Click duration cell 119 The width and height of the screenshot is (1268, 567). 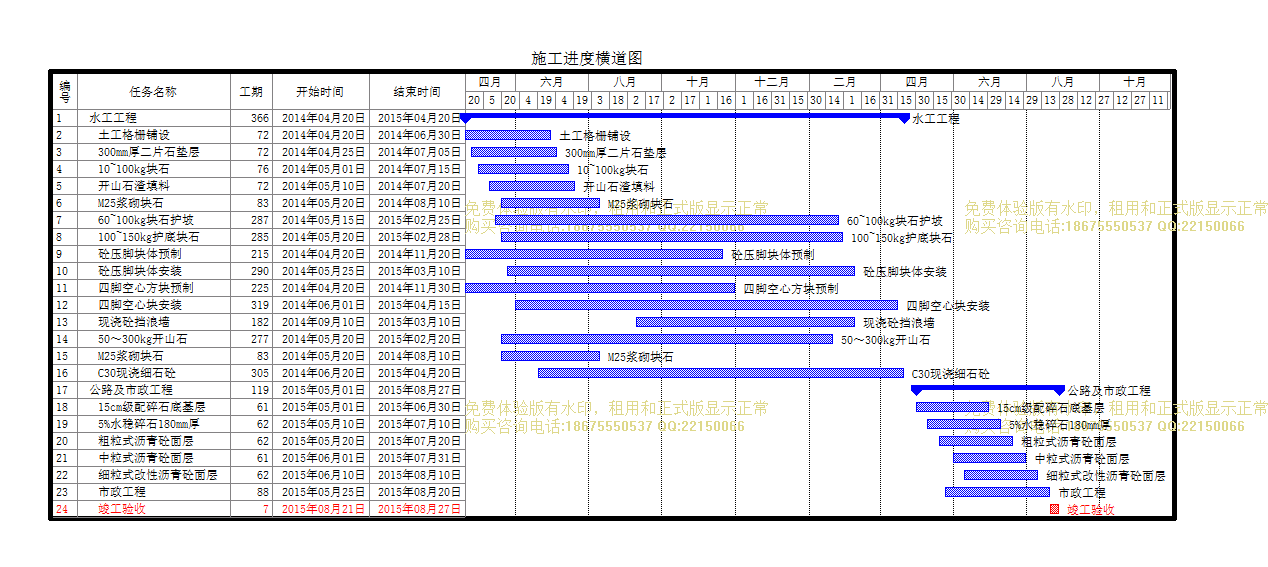point(251,390)
